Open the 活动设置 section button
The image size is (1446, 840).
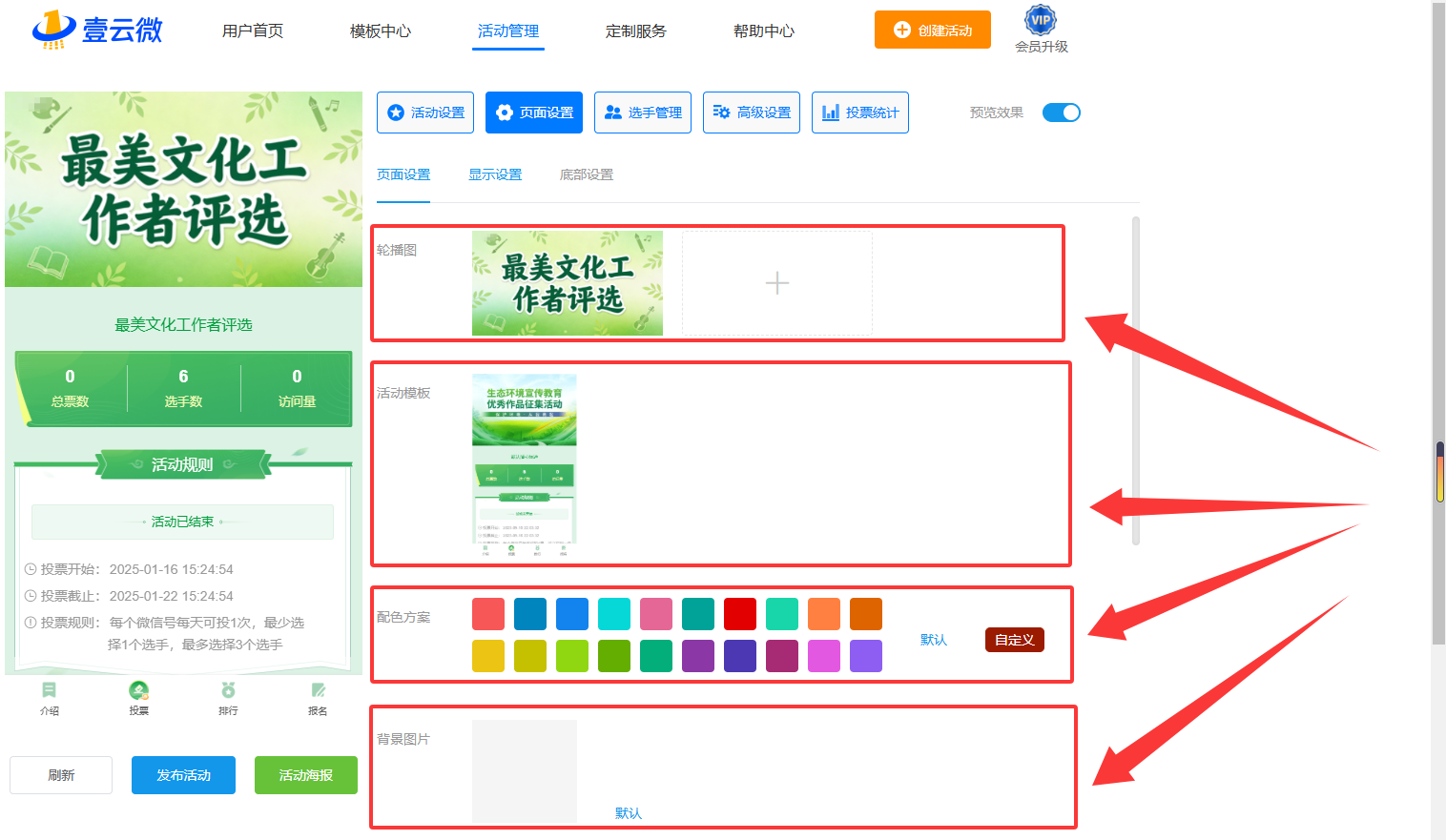[425, 113]
